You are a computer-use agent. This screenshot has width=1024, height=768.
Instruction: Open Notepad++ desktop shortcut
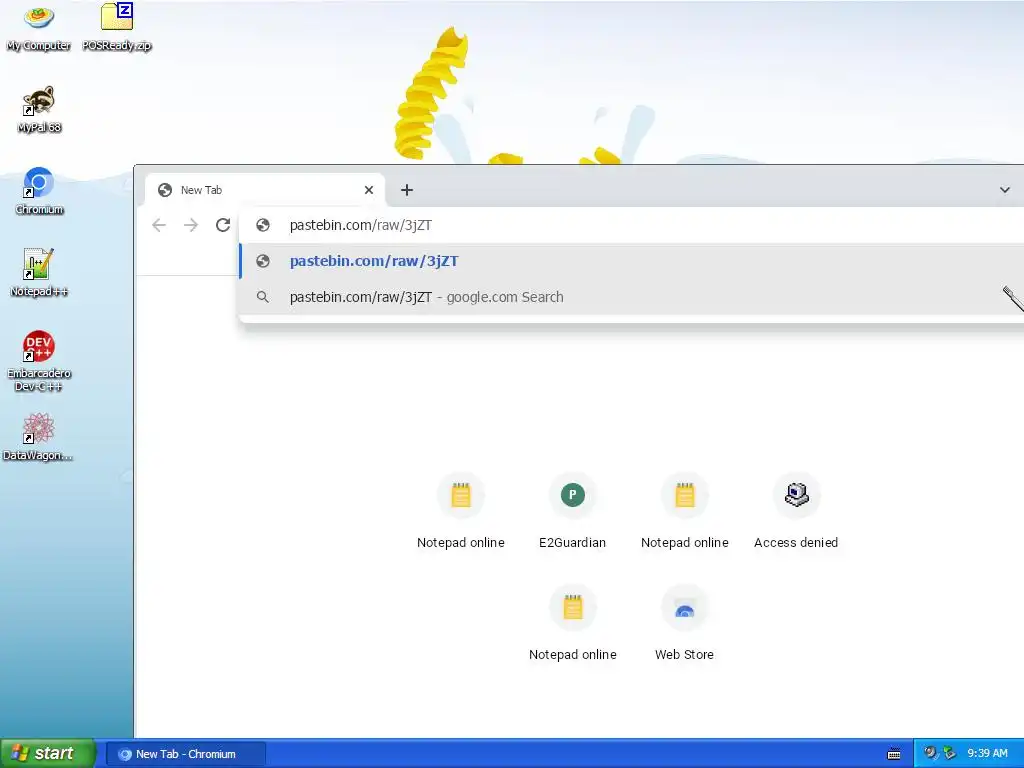tap(39, 274)
